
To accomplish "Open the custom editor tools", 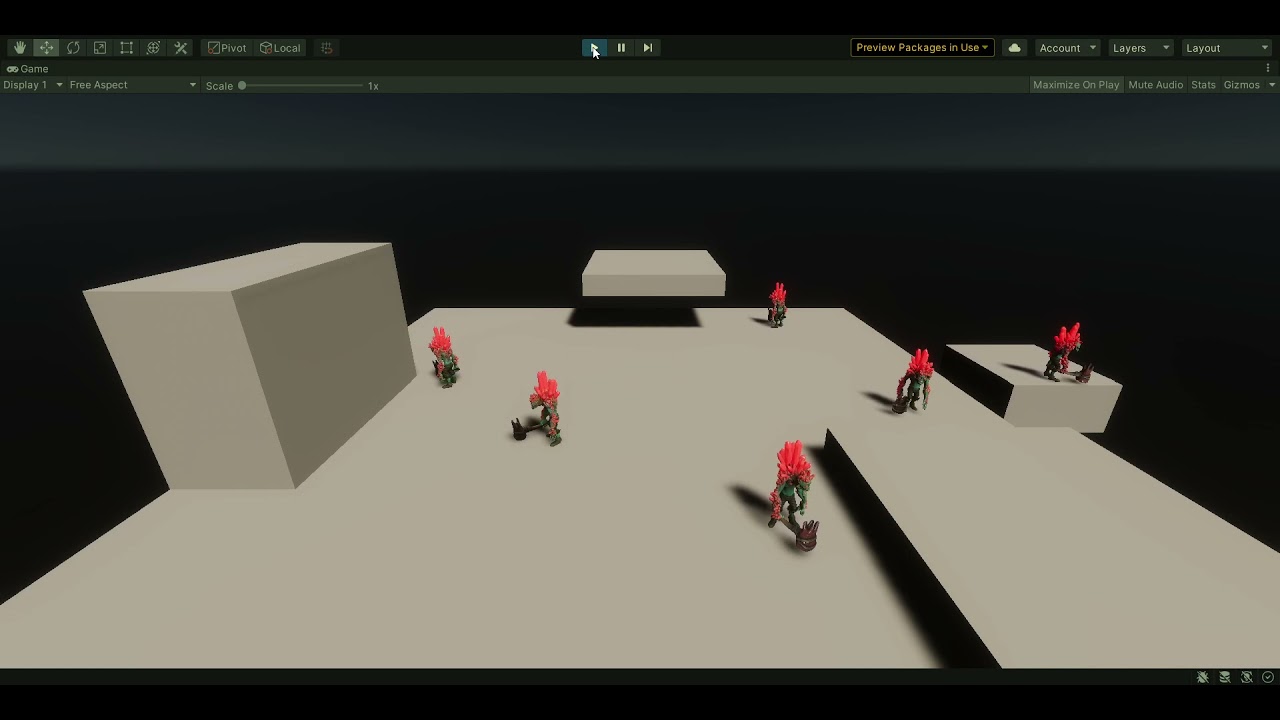I will 181,48.
